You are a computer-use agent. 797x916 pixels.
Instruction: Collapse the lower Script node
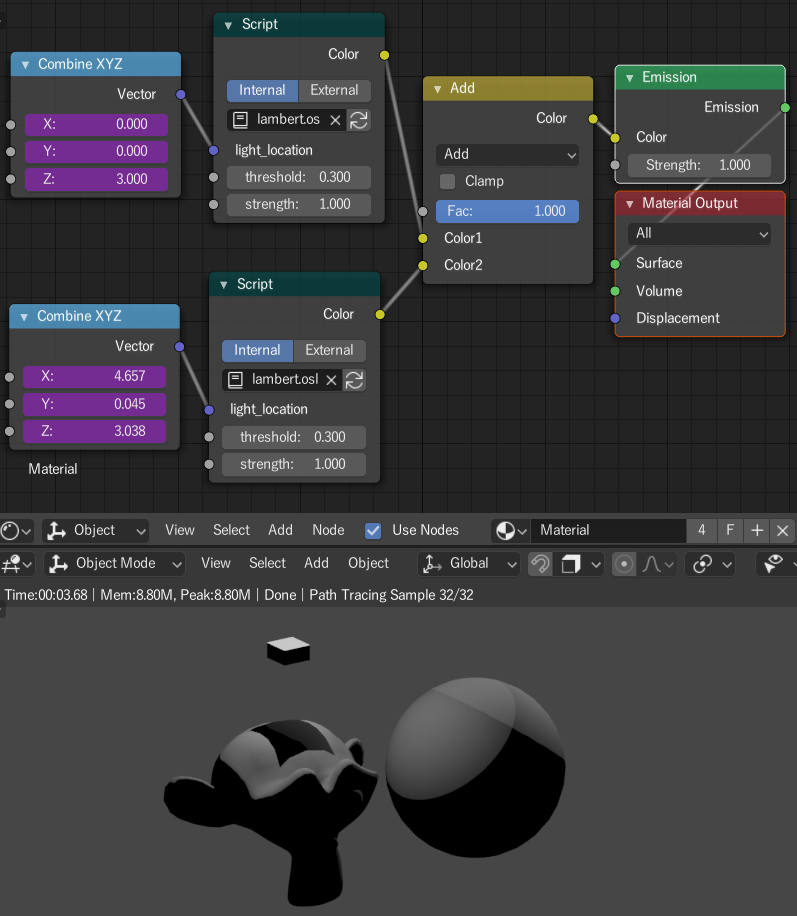tap(224, 285)
